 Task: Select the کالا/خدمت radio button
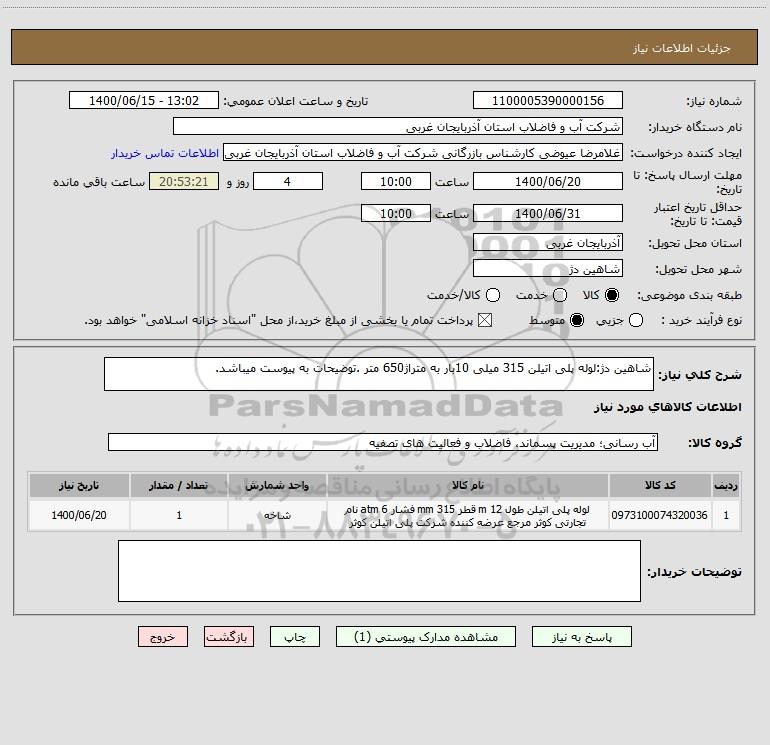(x=493, y=295)
